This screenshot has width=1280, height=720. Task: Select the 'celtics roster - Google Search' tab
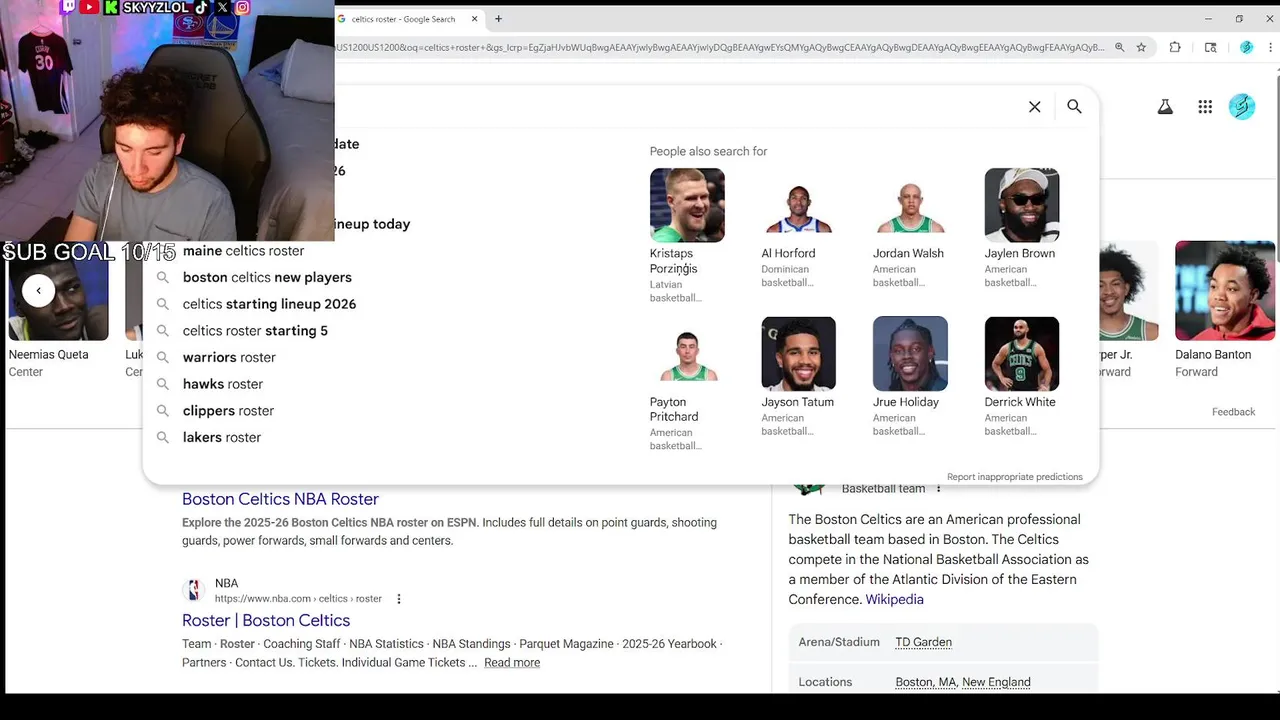(402, 19)
